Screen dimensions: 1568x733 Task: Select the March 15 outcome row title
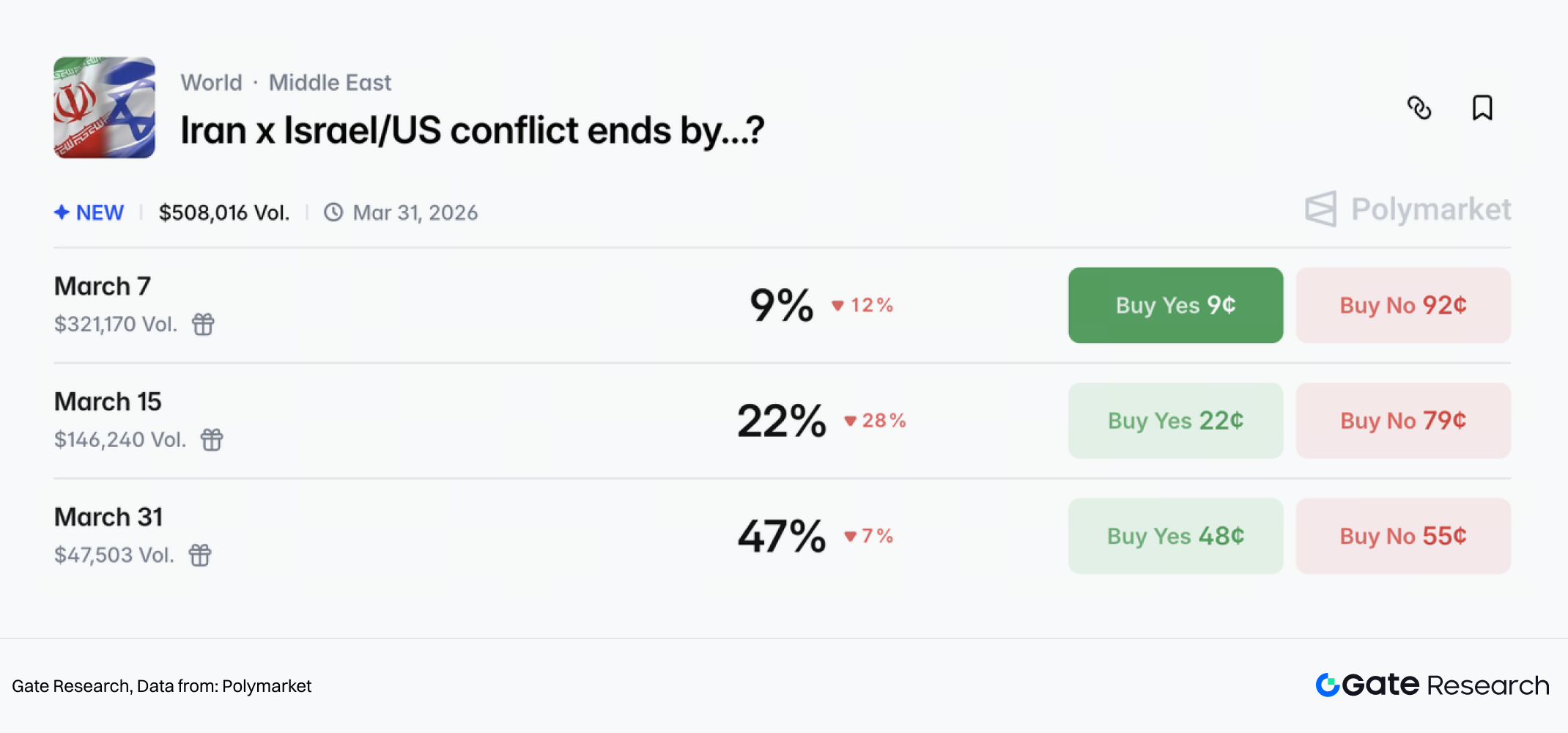point(108,402)
